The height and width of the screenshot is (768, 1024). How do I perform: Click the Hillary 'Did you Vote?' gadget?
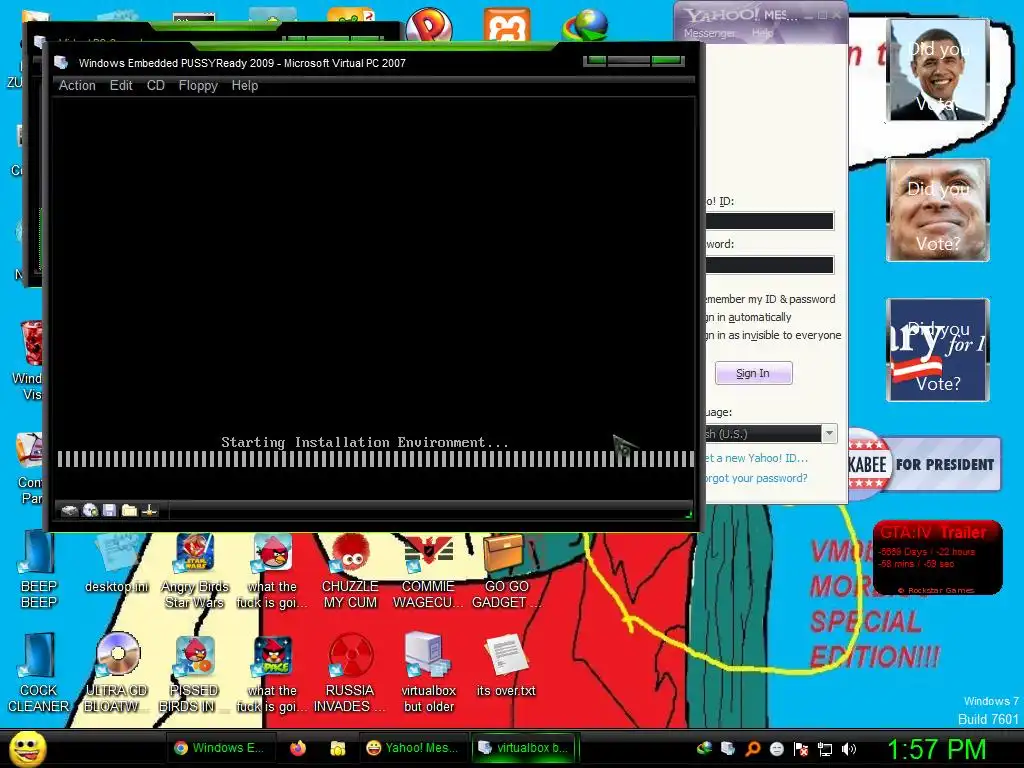pos(938,349)
